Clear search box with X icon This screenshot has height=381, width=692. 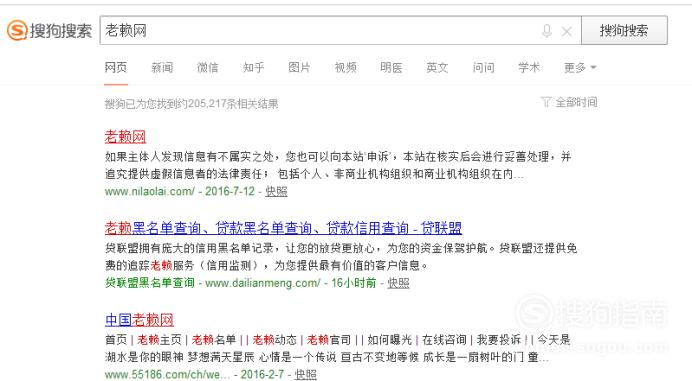coord(567,31)
